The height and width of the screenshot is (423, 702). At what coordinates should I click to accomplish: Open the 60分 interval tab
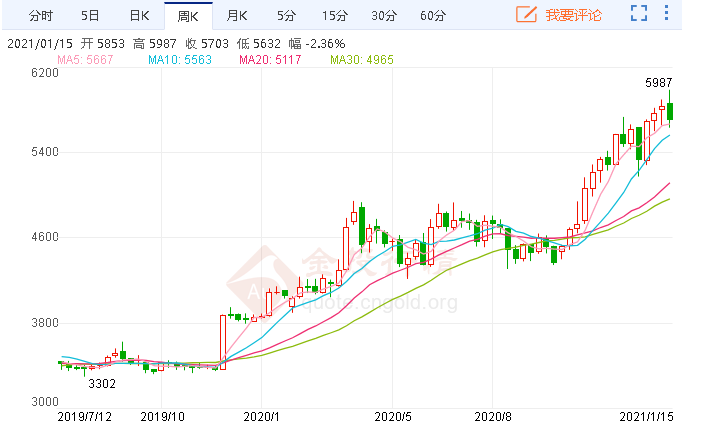point(433,15)
